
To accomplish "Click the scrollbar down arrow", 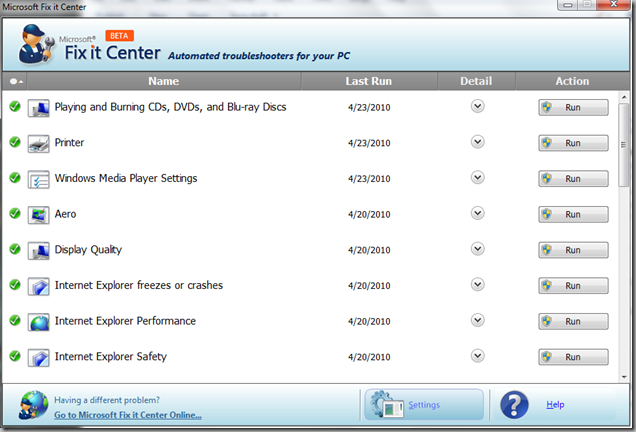I will click(624, 377).
